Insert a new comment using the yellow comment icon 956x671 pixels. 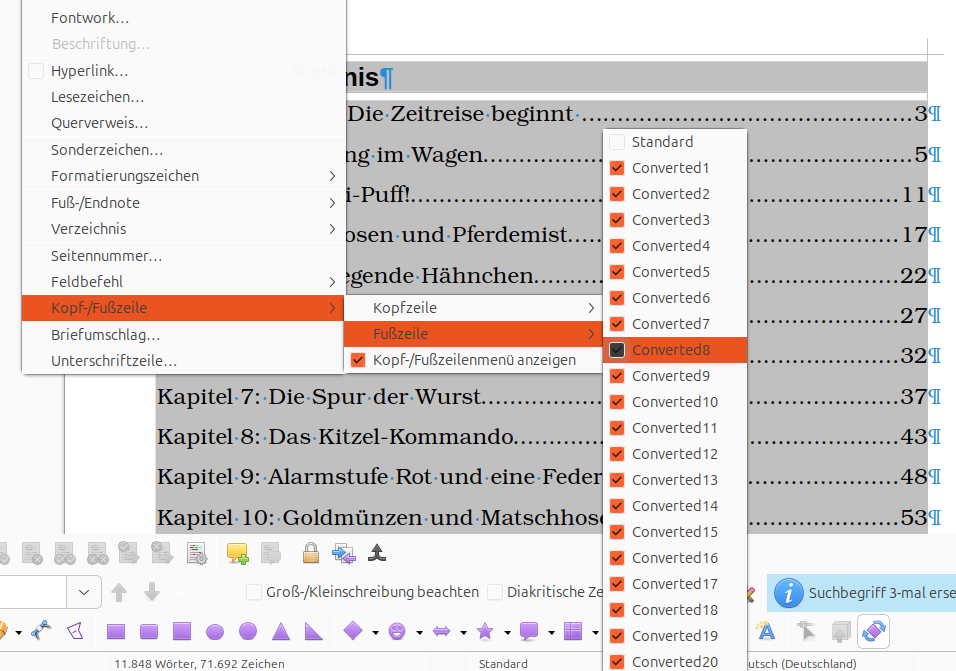(237, 552)
